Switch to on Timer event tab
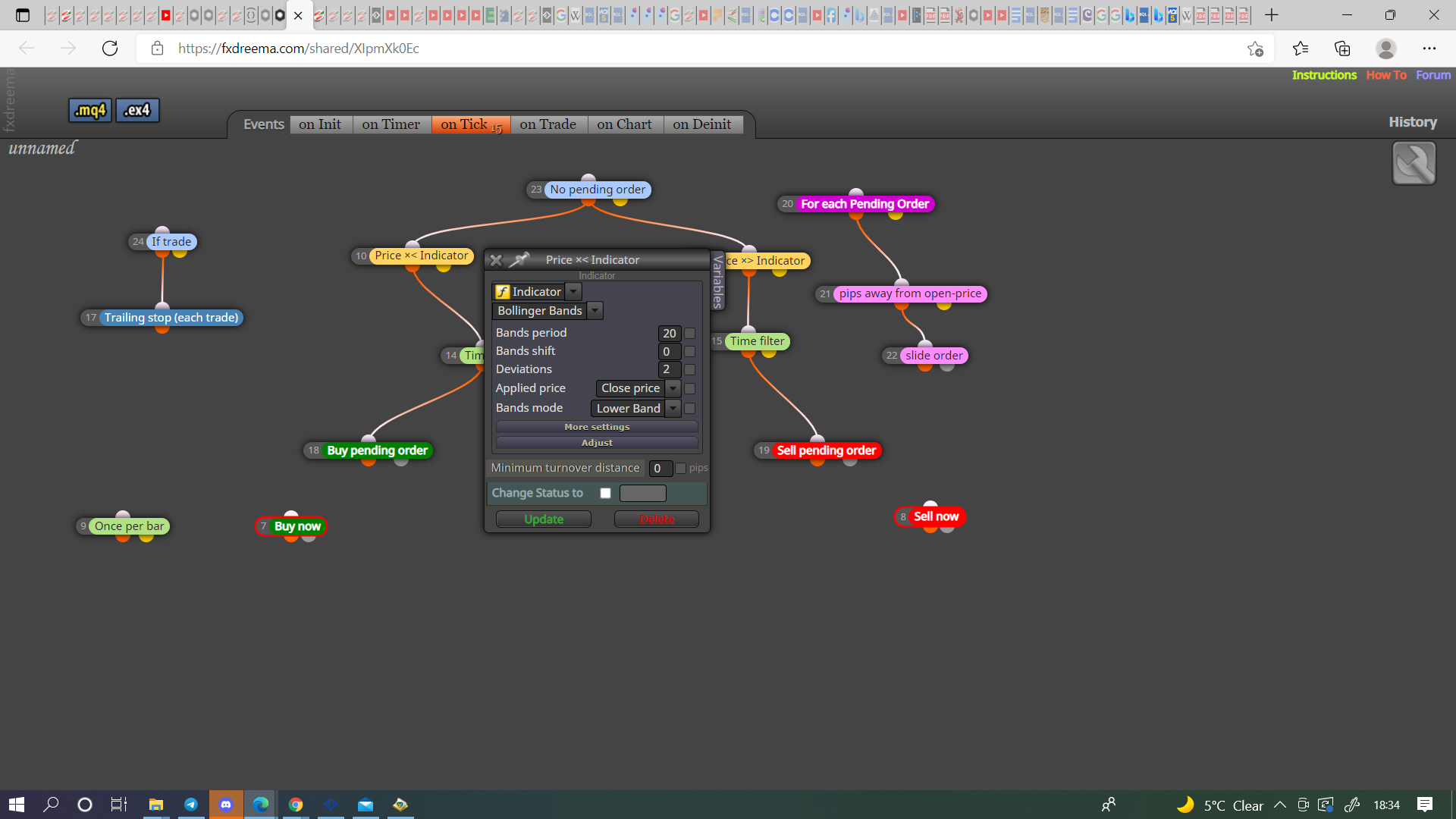Screen dimensions: 1456x819 click(x=391, y=124)
